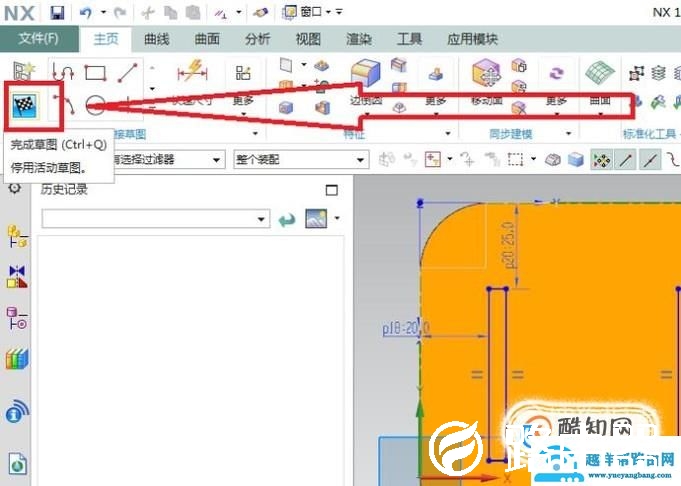
Task: Switch to the 分析 analysis tab
Action: (x=258, y=39)
